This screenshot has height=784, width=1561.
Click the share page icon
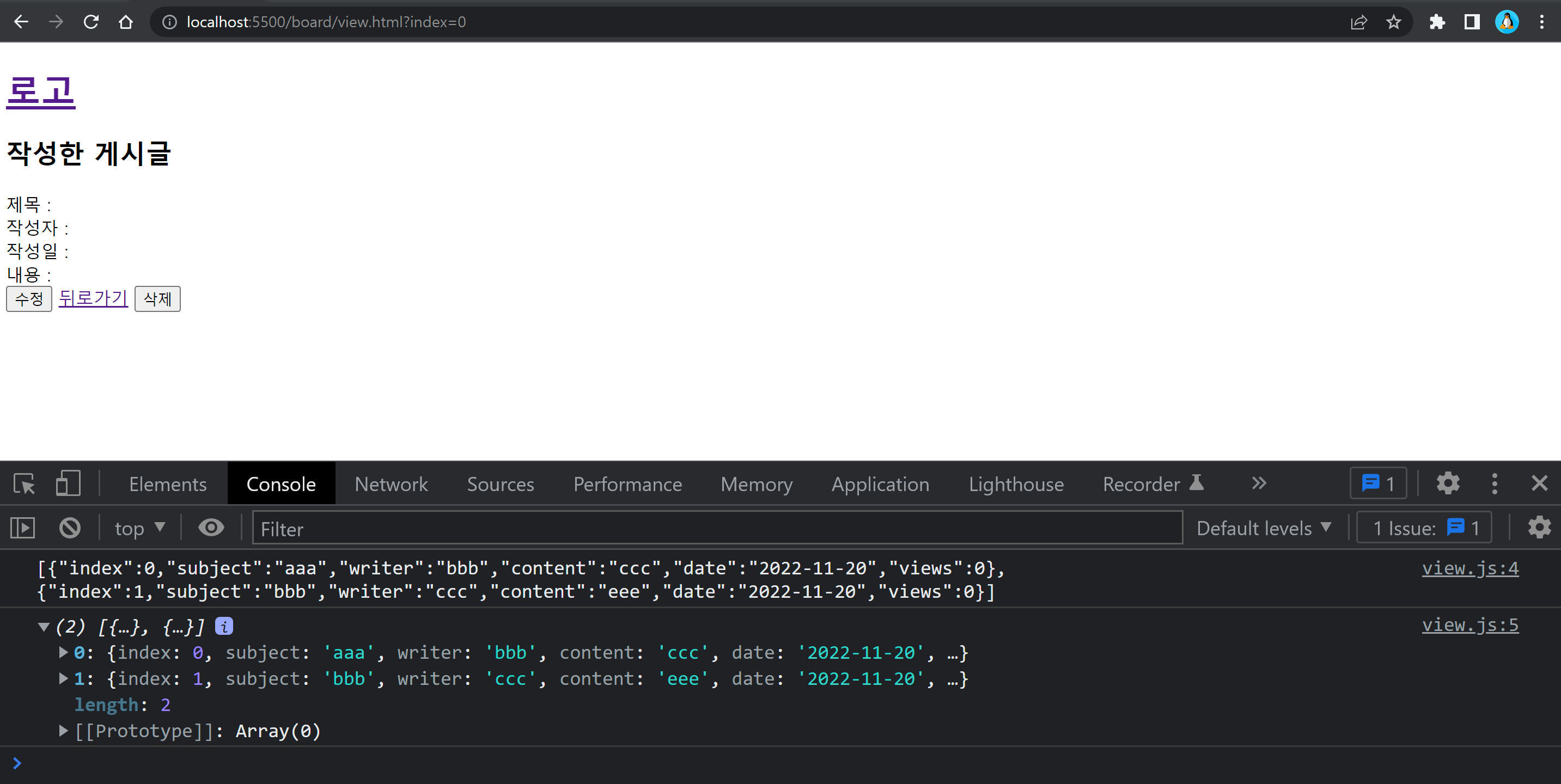tap(1358, 22)
